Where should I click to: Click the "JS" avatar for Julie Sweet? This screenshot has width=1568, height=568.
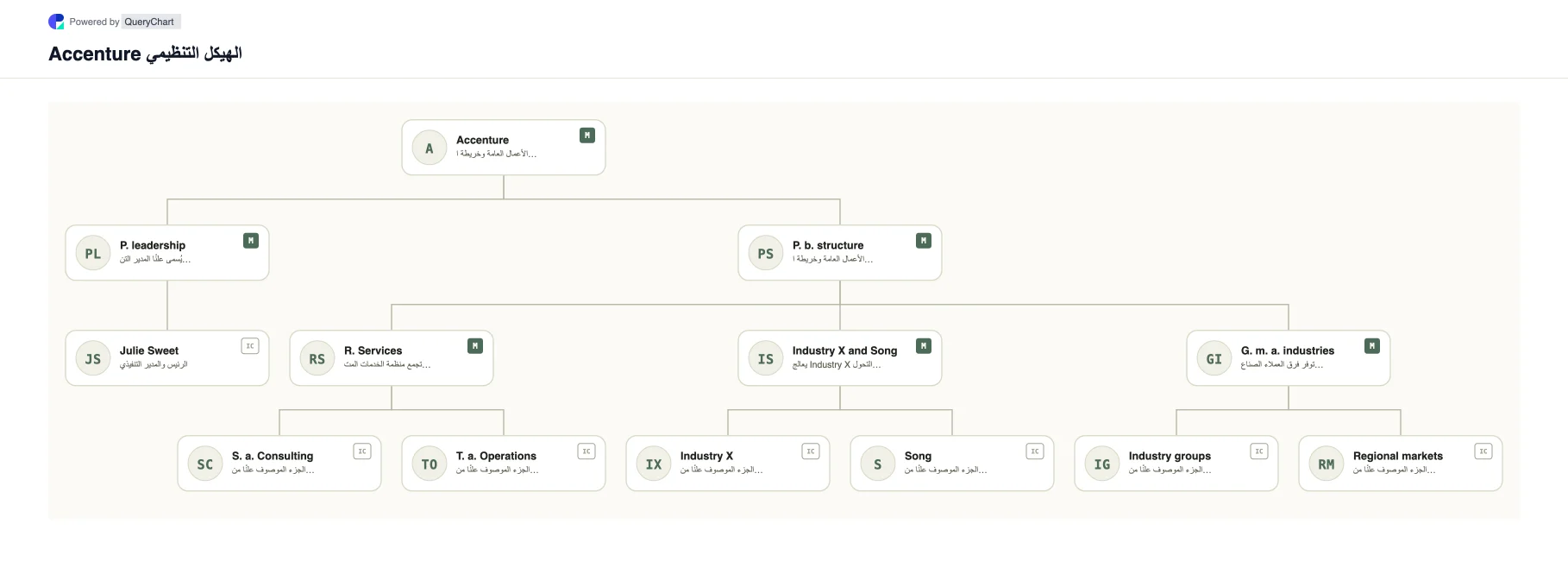point(93,358)
